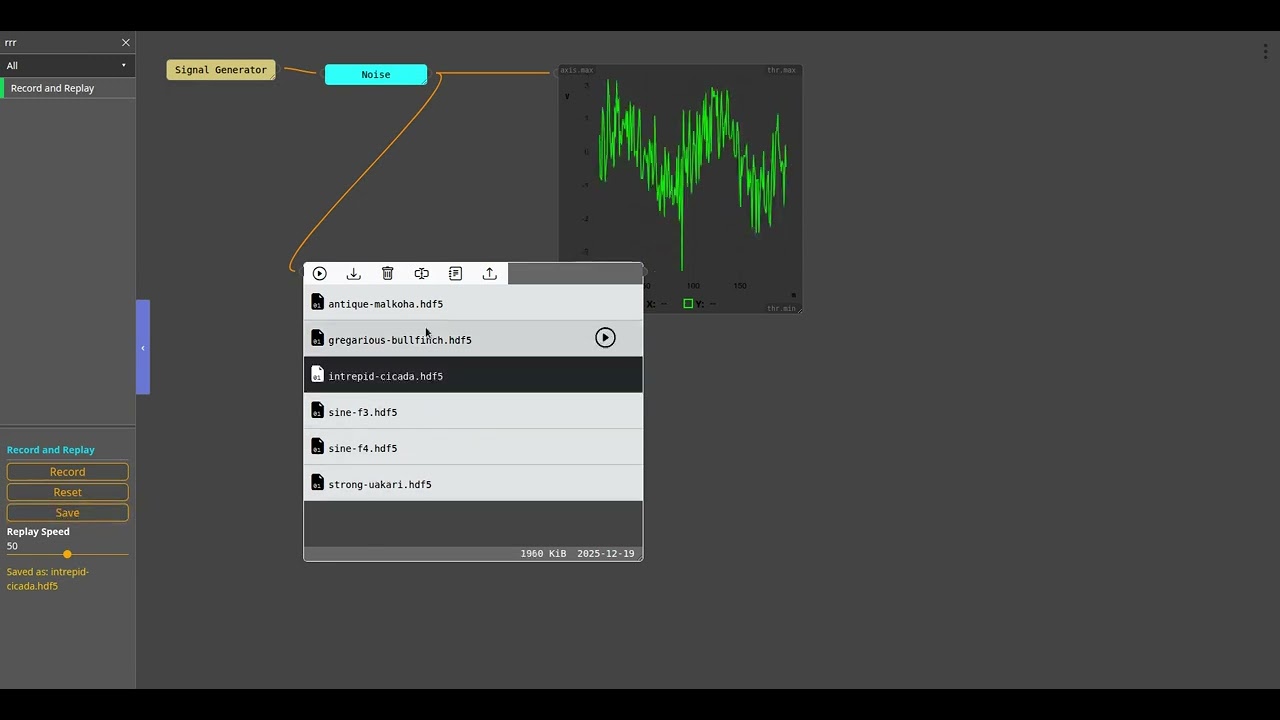
Task: Select the Signal Generator node
Action: coord(221,70)
